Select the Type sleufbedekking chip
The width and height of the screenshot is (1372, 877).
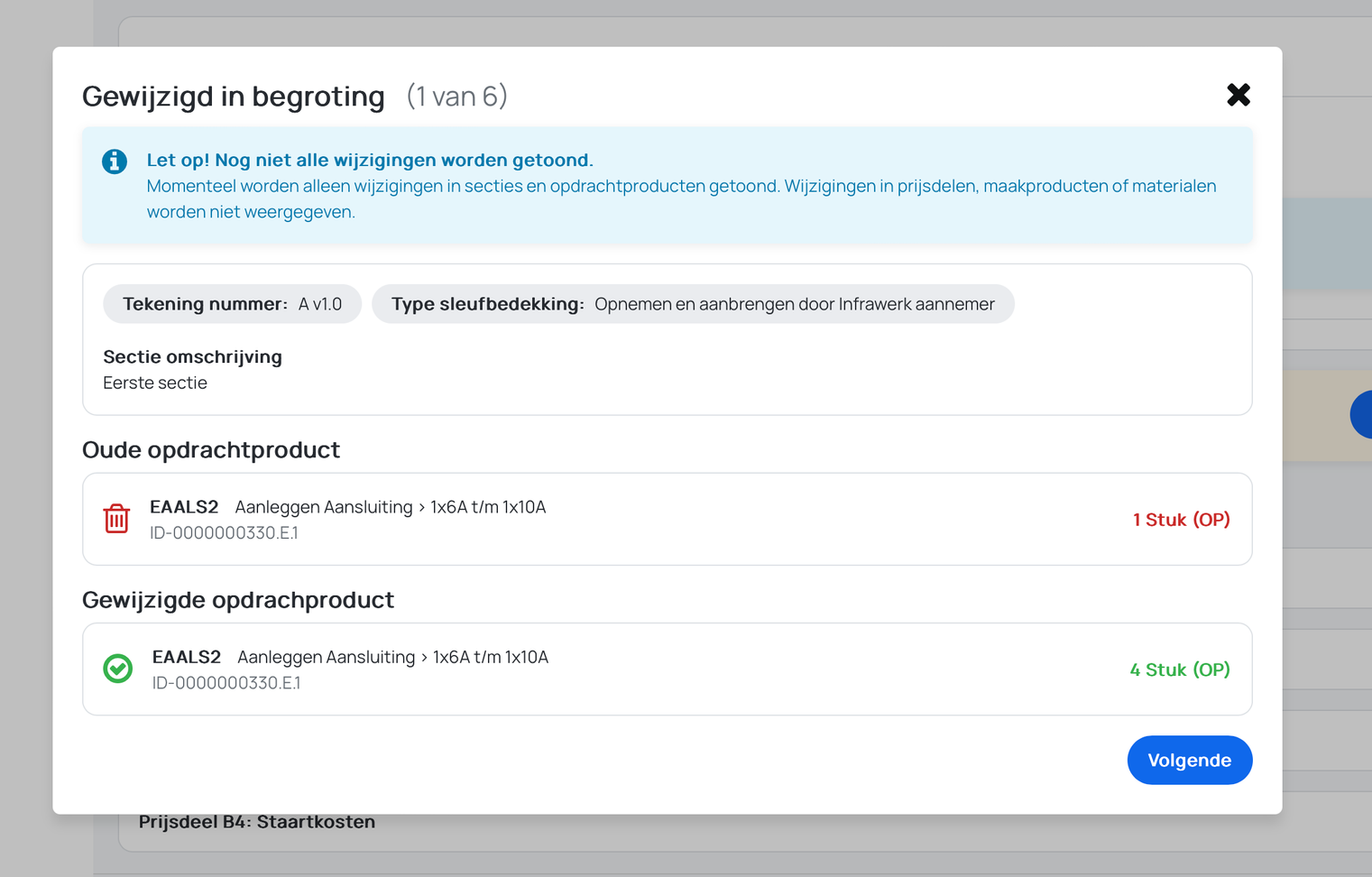(x=693, y=304)
